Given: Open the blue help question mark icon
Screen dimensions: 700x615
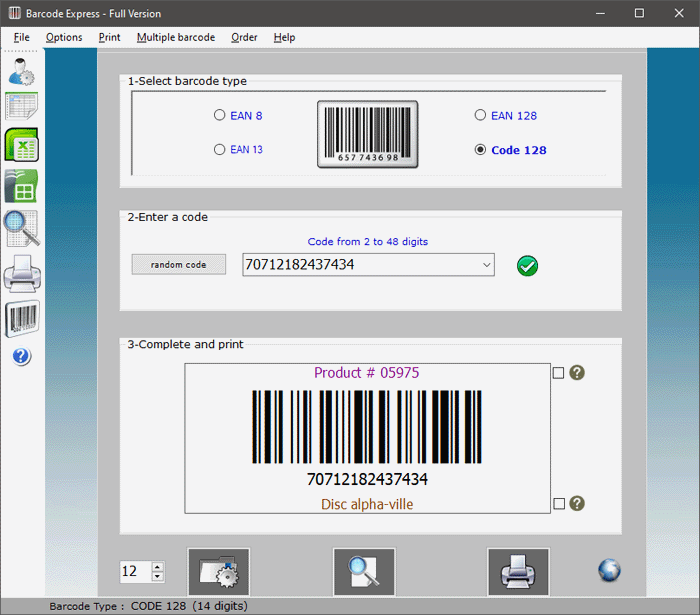Looking at the screenshot, I should coord(21,356).
